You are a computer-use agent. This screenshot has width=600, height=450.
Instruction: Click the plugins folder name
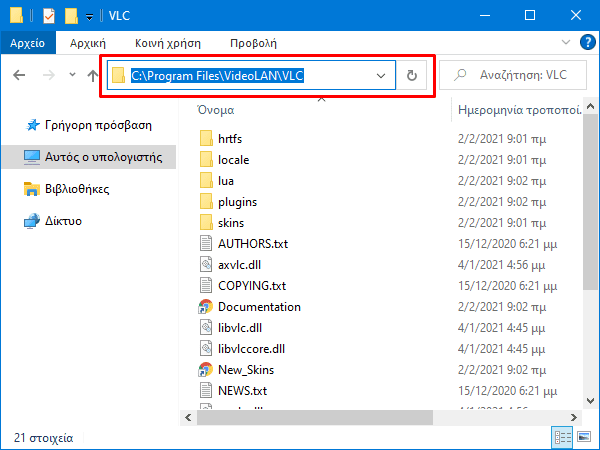(x=237, y=202)
